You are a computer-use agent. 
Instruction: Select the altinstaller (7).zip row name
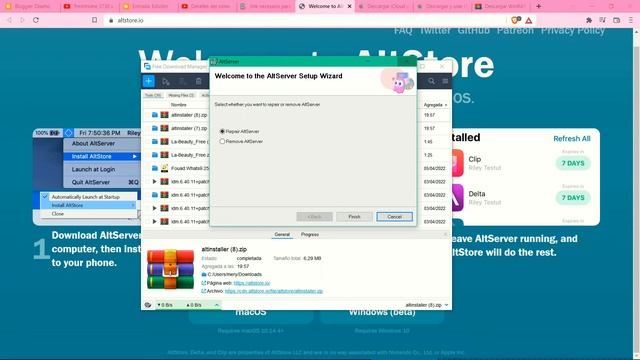tap(189, 128)
